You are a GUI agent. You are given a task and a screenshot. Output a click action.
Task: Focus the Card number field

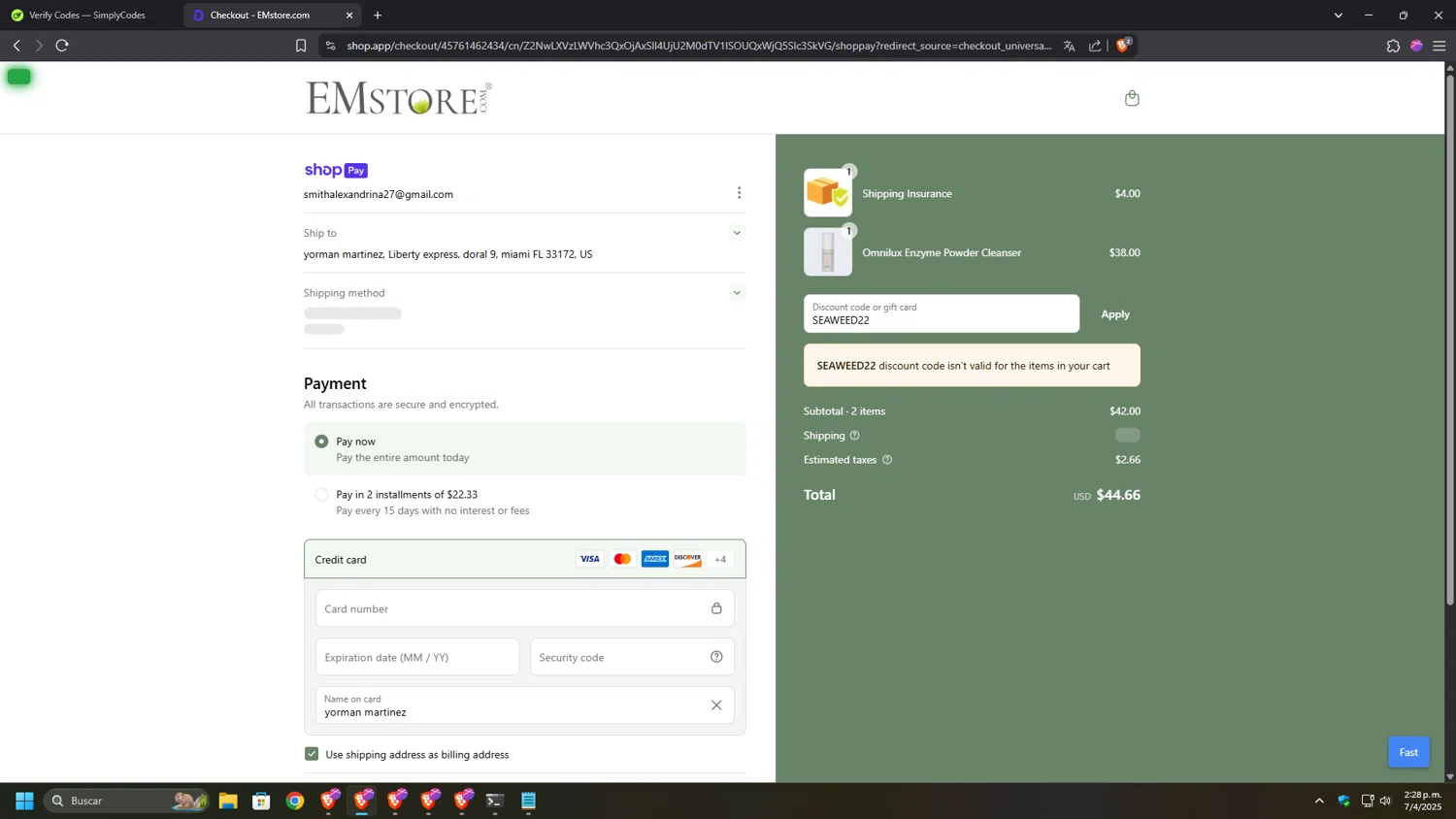tap(525, 608)
